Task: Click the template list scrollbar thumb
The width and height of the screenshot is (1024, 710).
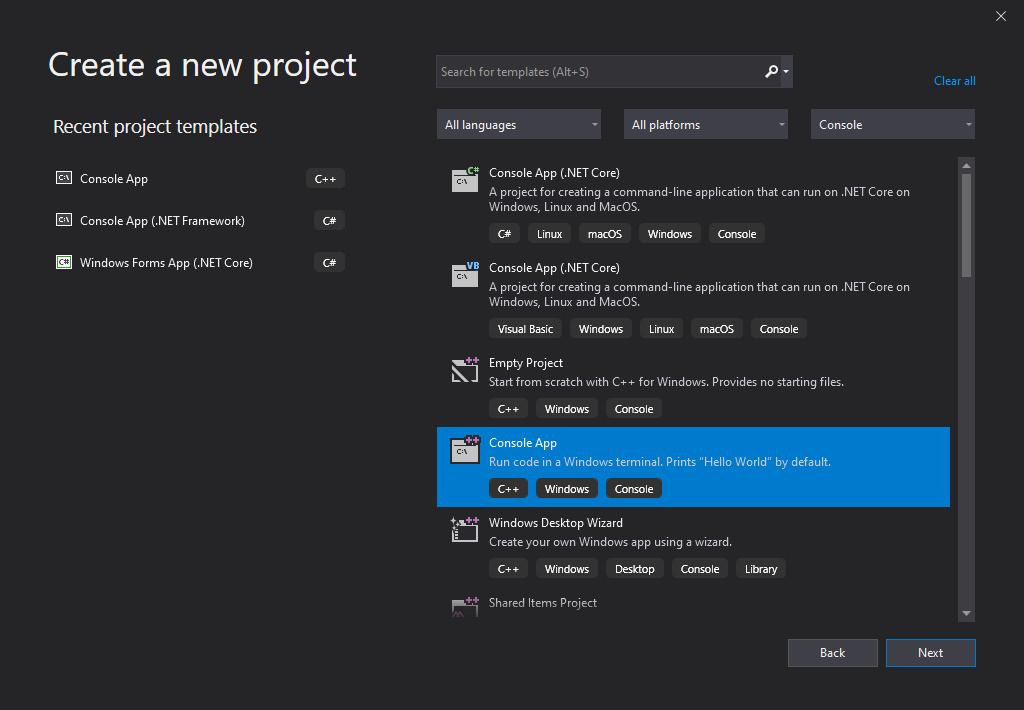Action: [966, 225]
